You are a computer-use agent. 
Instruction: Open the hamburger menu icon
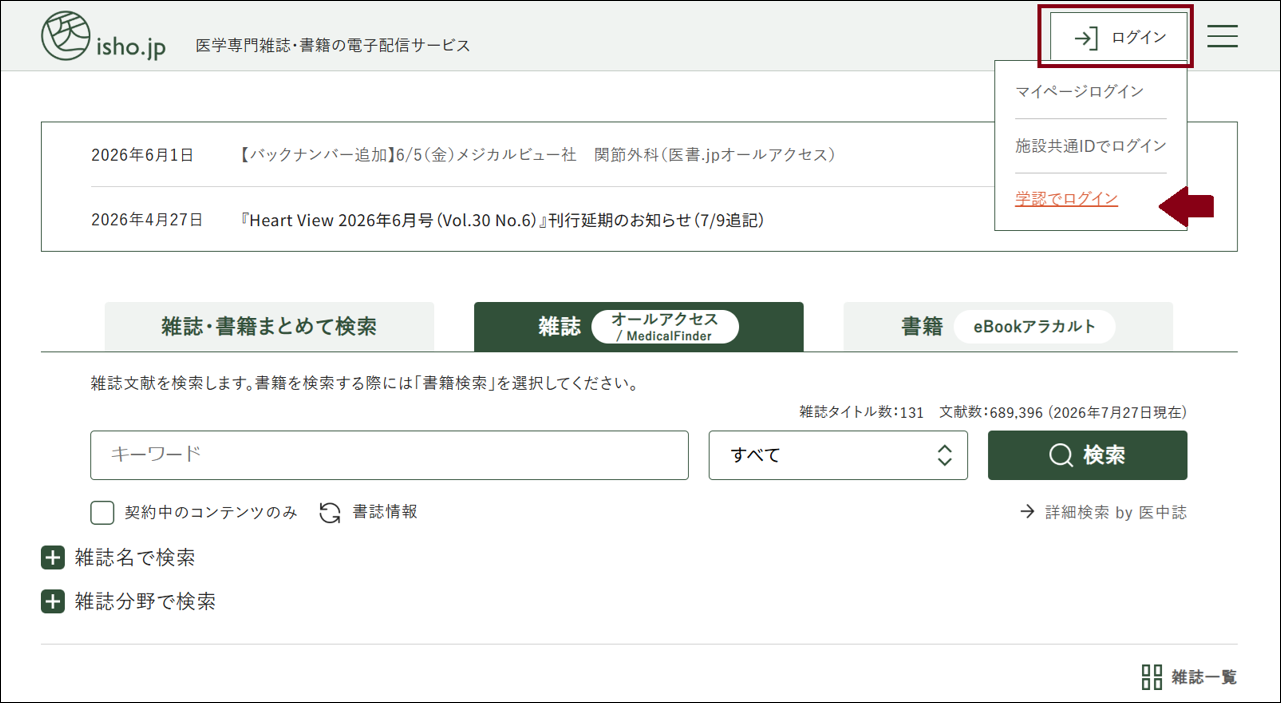[1222, 37]
